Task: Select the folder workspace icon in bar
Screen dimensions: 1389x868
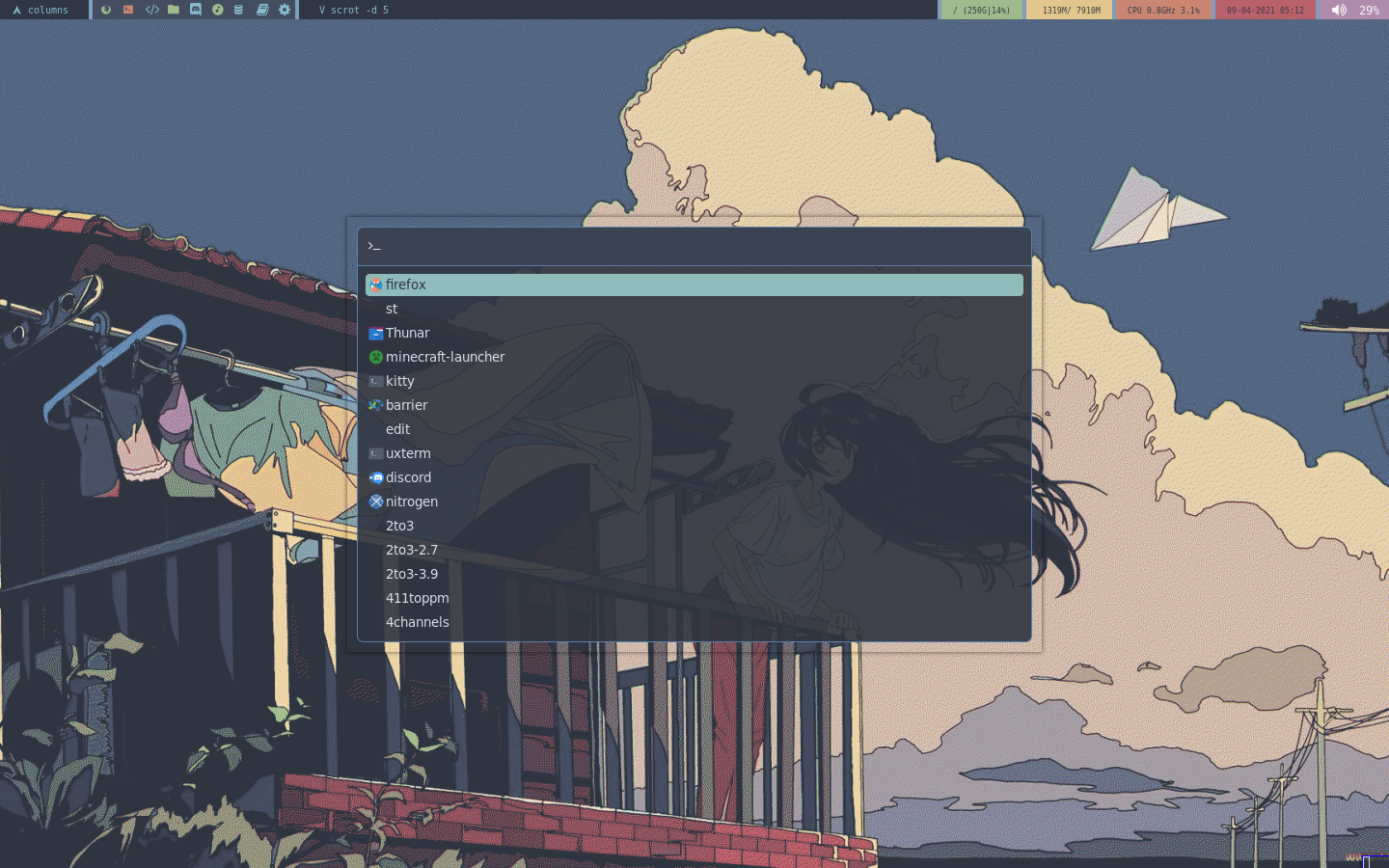Action: pos(174,10)
